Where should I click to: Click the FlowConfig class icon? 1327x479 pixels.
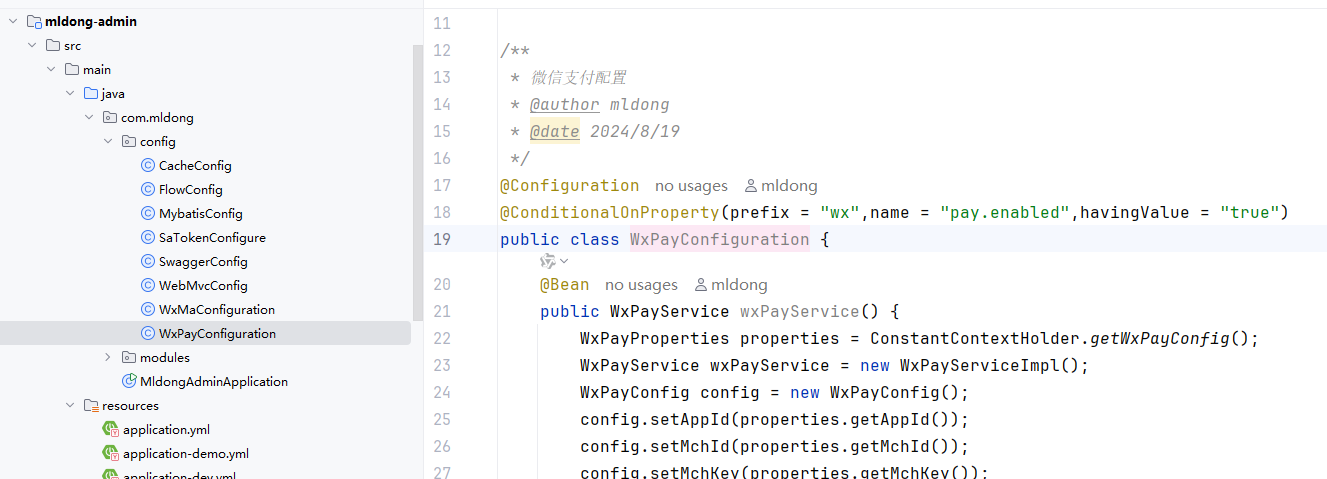pyautogui.click(x=148, y=190)
